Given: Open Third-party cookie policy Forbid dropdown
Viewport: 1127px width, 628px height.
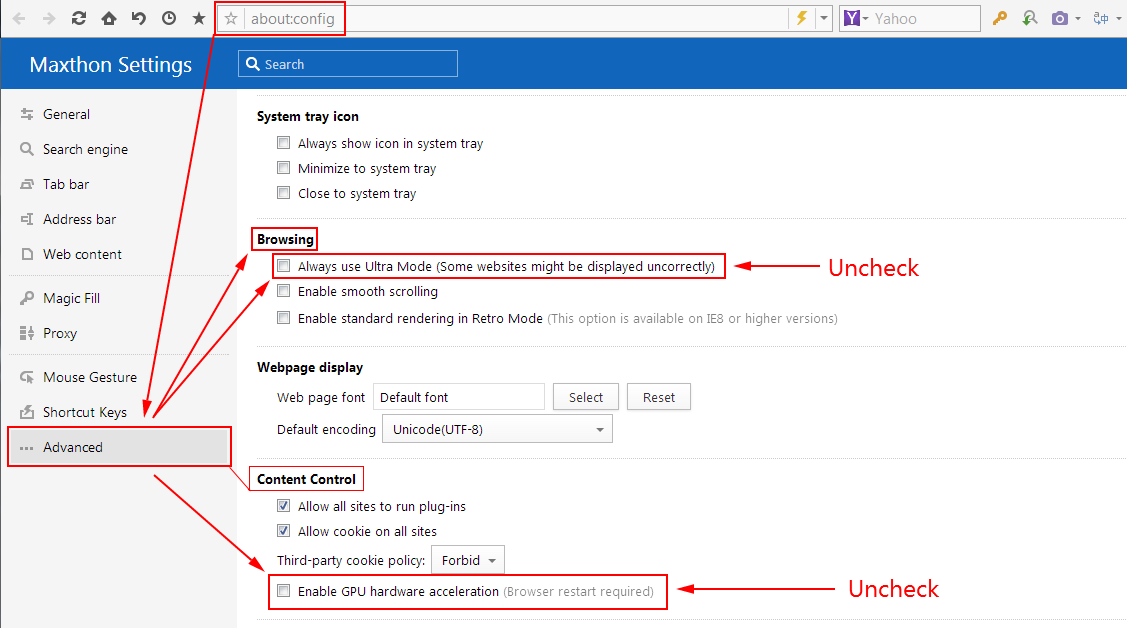Looking at the screenshot, I should (468, 560).
